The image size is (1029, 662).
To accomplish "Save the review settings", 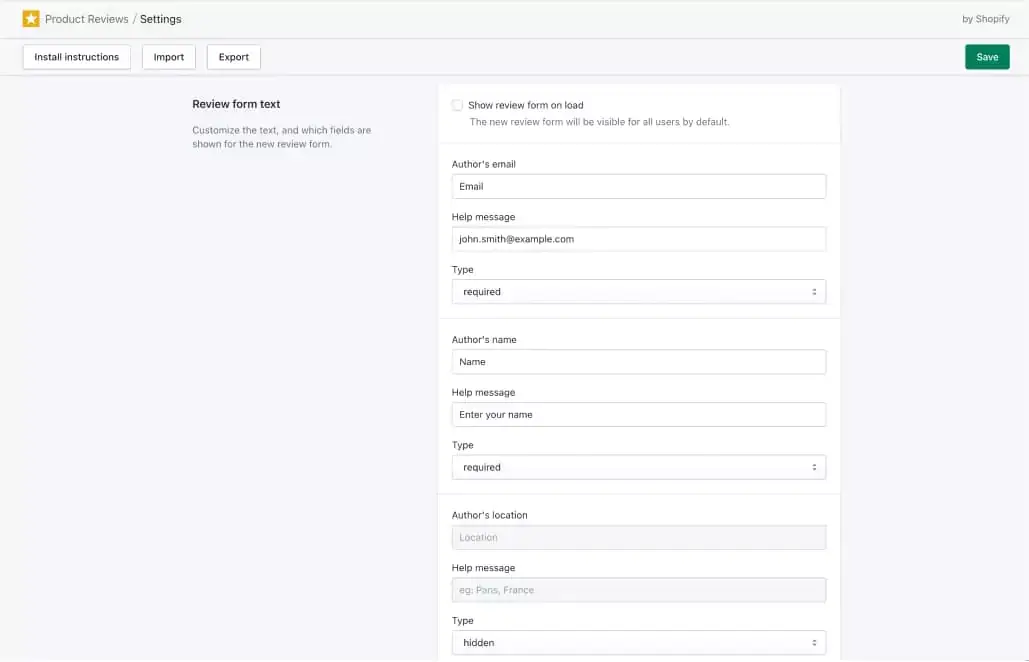I will [987, 57].
